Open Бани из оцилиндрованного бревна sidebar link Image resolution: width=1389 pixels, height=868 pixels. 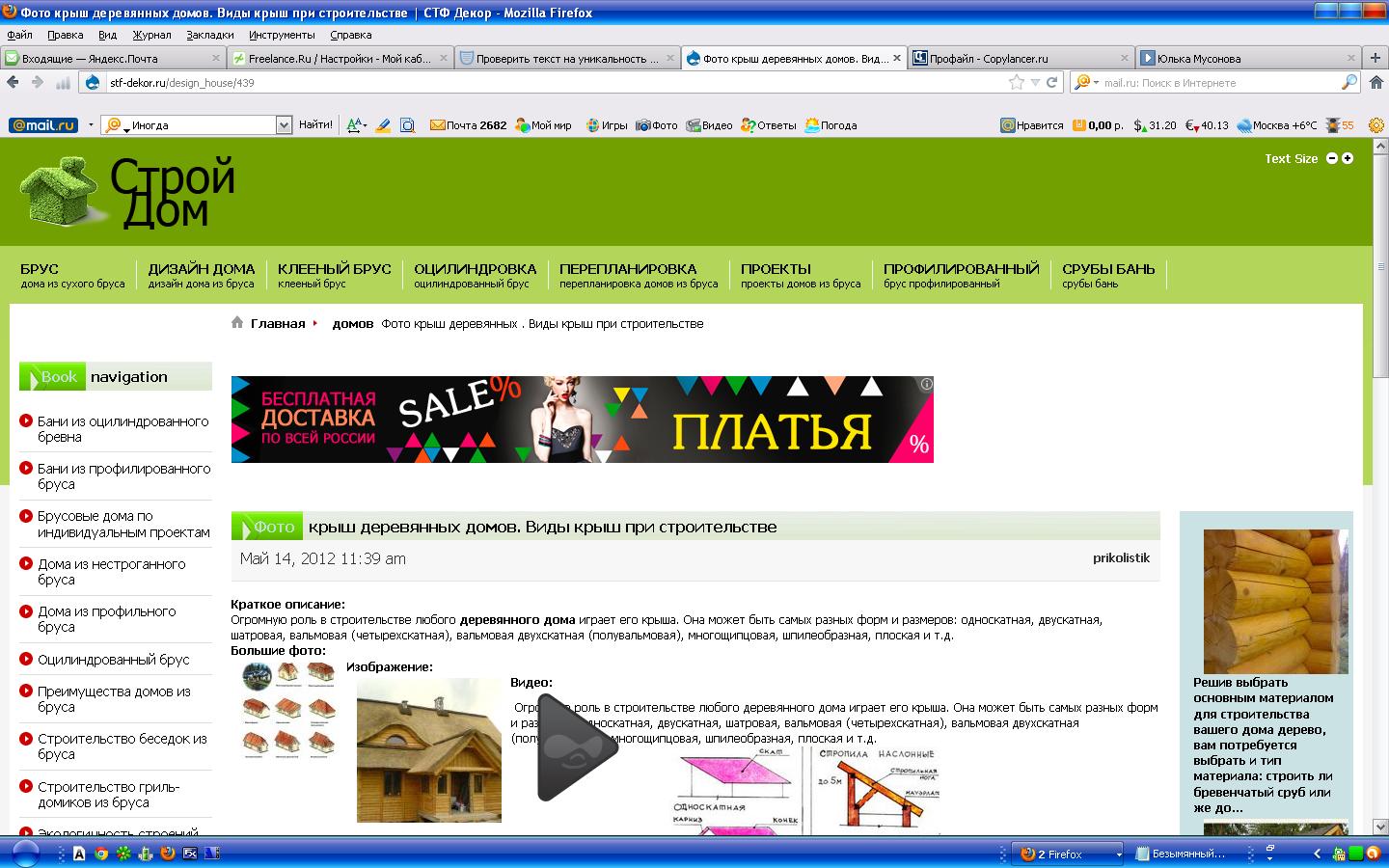pyautogui.click(x=123, y=429)
